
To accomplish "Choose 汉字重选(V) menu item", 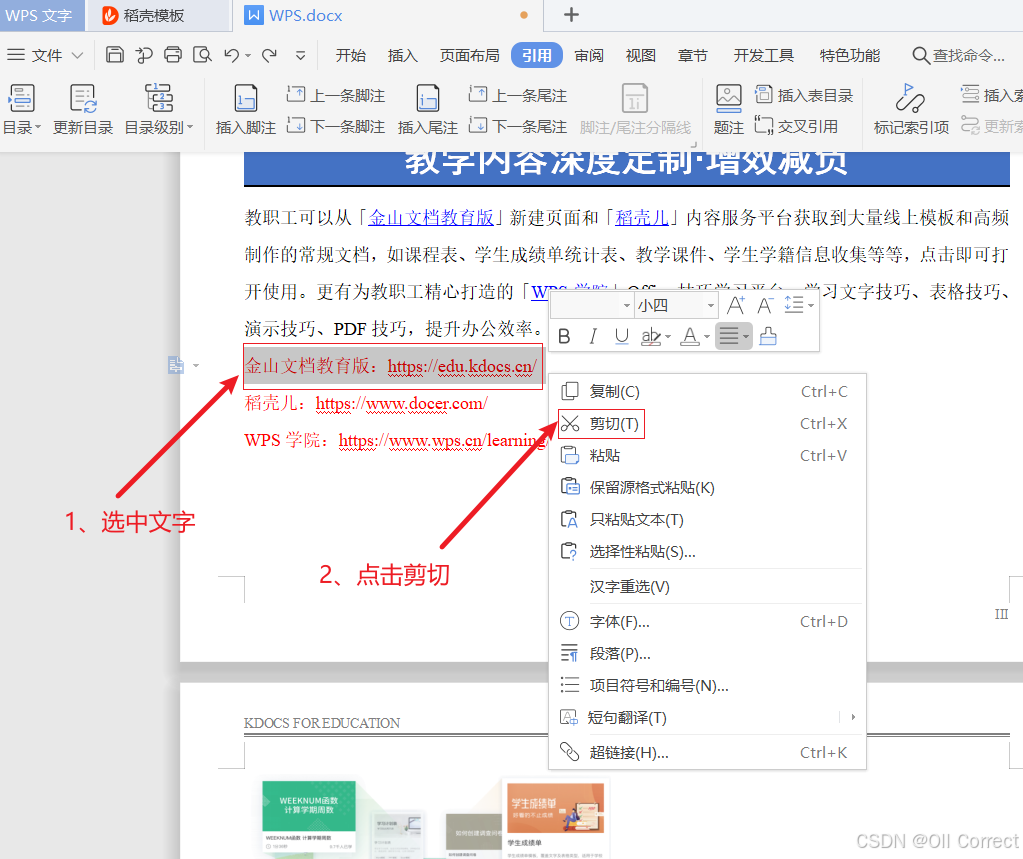I will 707,586.
